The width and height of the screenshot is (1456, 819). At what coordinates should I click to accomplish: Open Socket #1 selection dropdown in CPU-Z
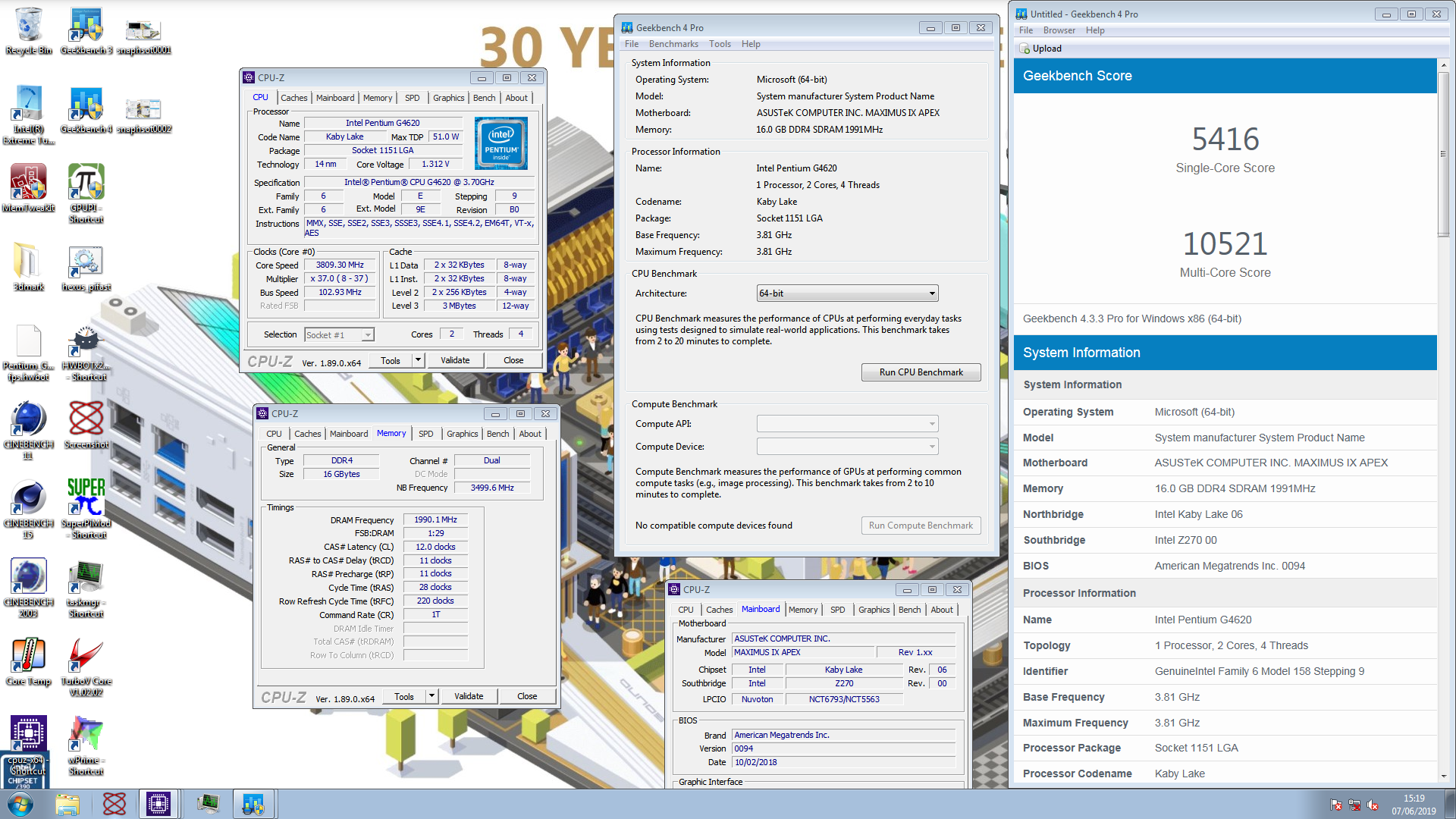click(x=339, y=335)
